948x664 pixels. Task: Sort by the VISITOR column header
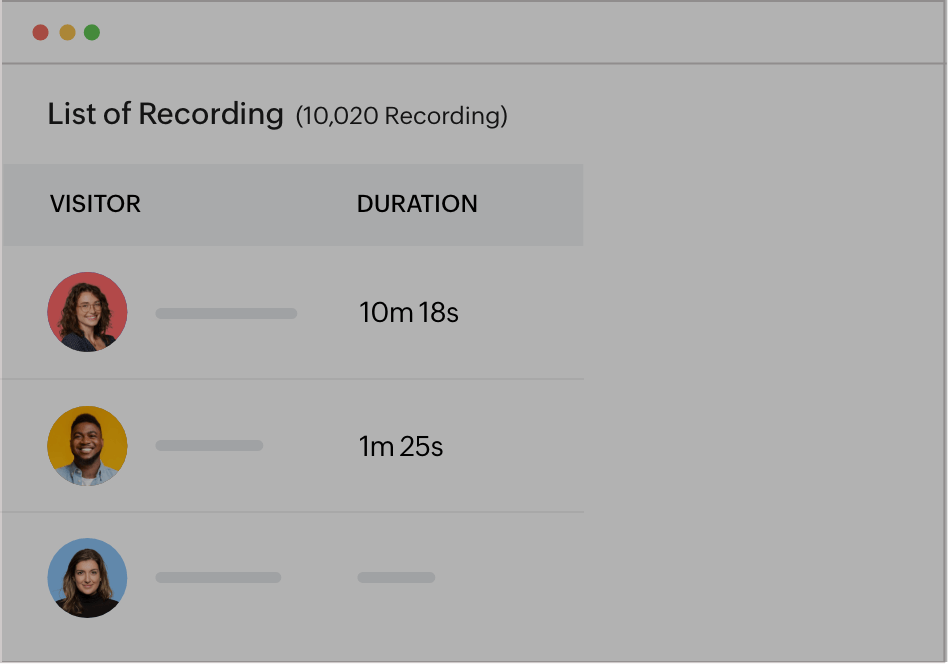(x=95, y=204)
